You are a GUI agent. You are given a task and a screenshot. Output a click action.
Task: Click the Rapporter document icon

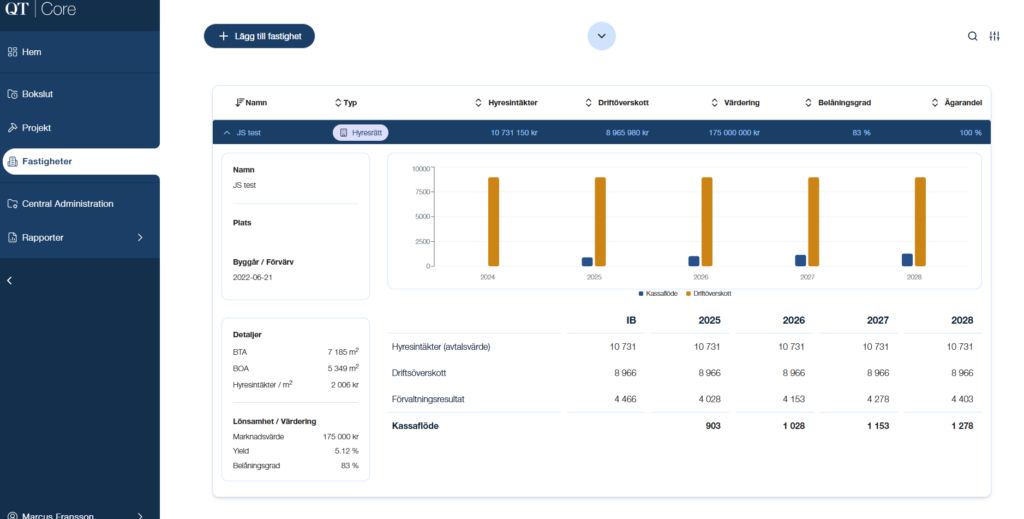pos(12,238)
